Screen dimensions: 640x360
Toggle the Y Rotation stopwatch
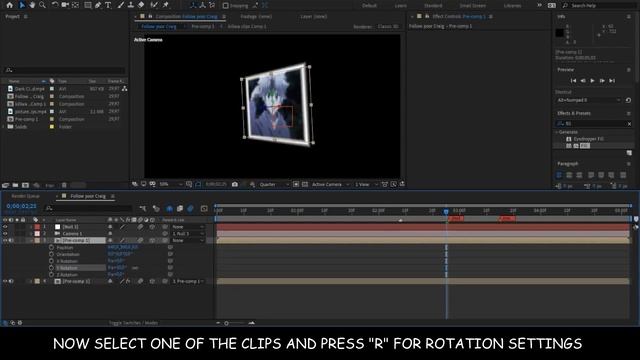(51, 268)
